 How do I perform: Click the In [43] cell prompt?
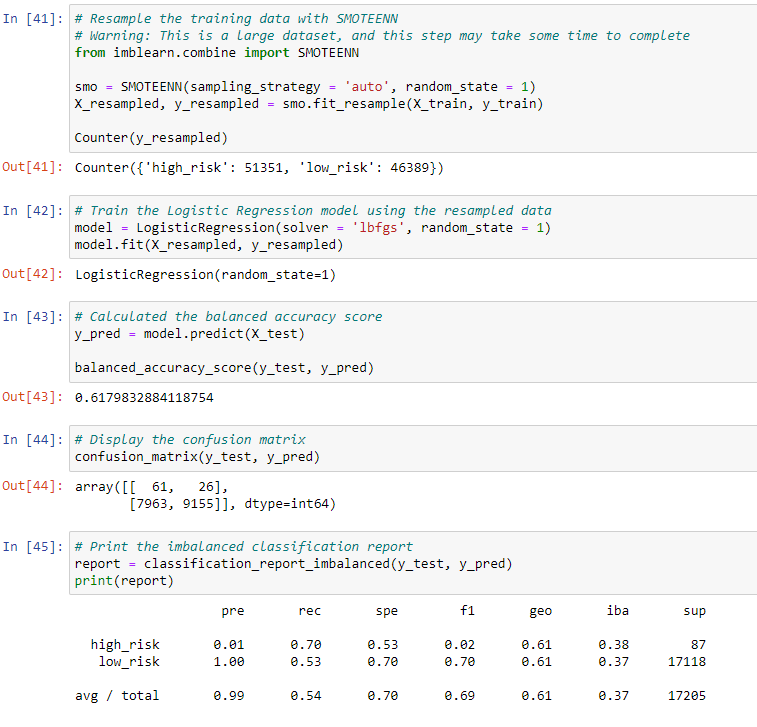coord(32,317)
